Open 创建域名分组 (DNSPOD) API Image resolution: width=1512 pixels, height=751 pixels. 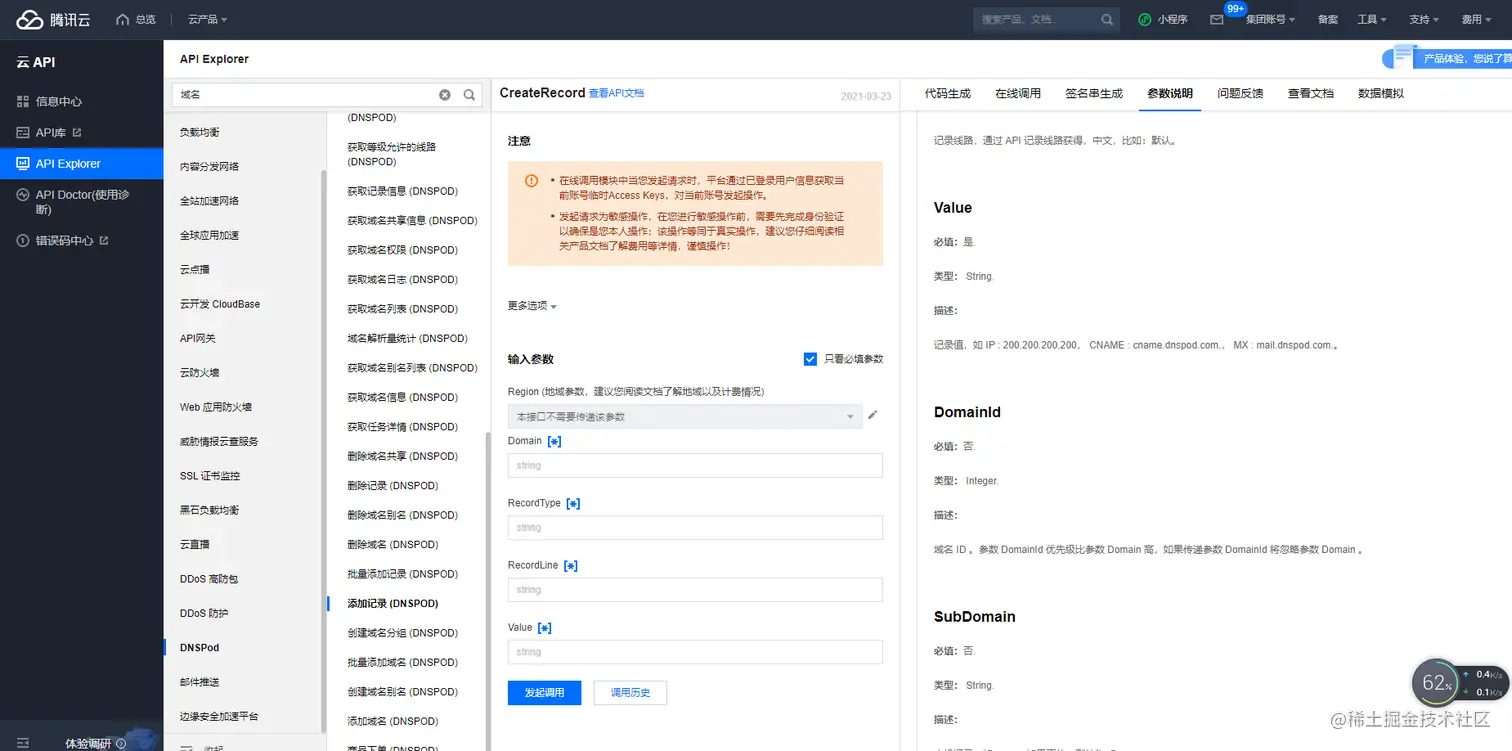(x=403, y=633)
